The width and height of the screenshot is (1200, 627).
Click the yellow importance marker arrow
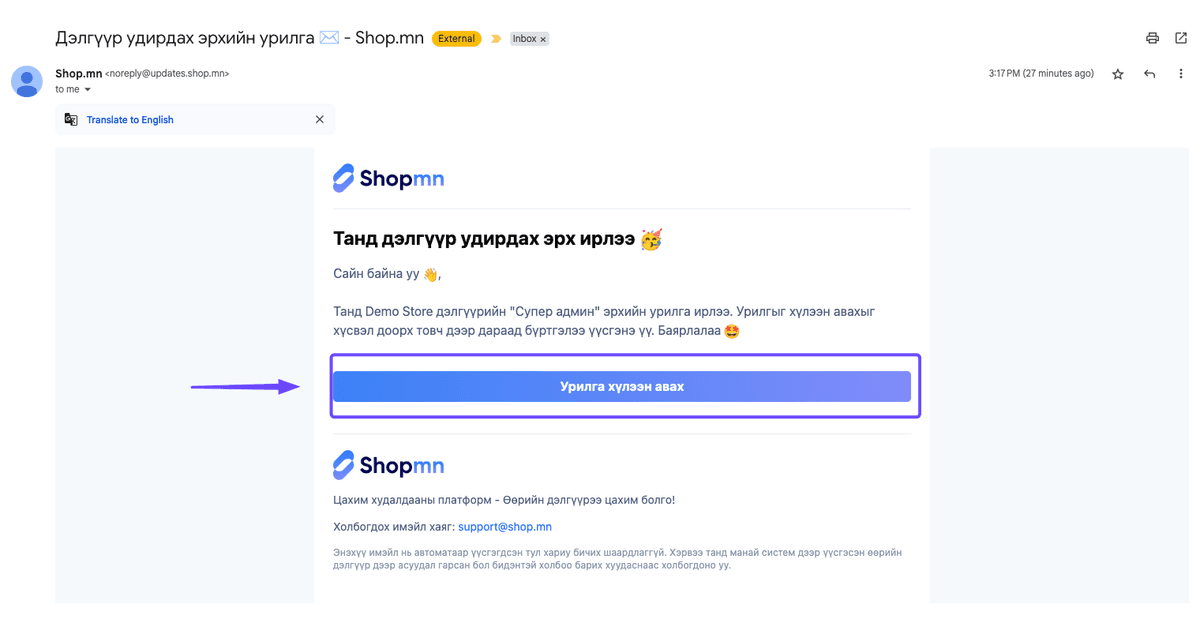click(x=496, y=39)
